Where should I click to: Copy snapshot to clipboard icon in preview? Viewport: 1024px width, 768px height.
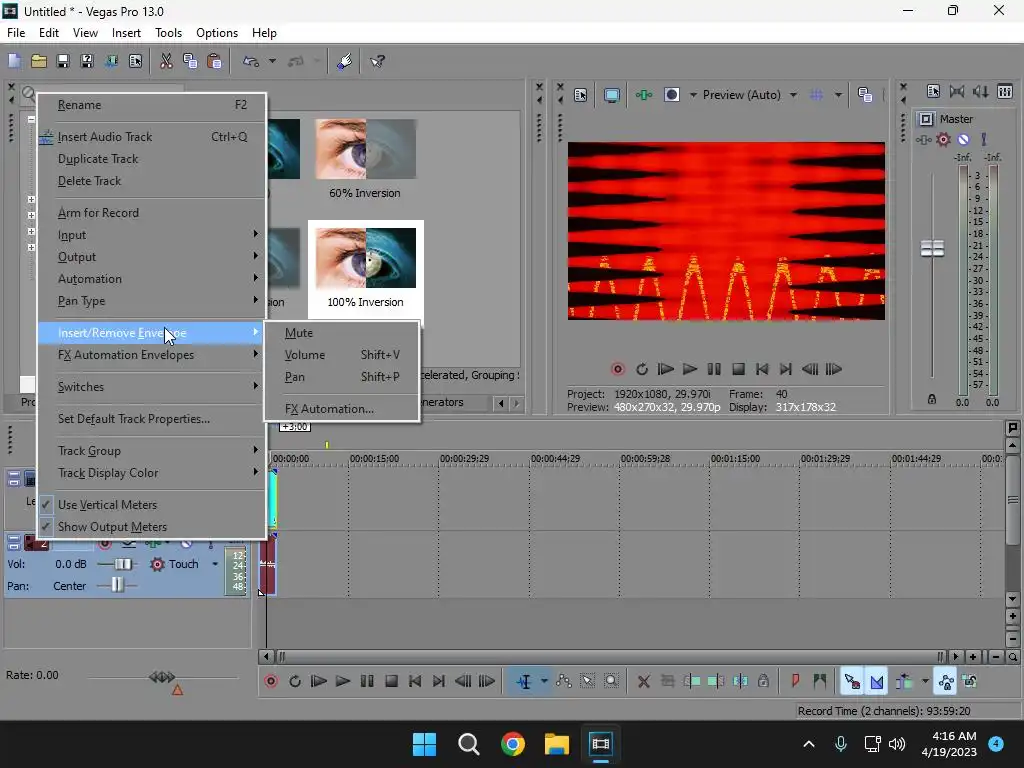click(865, 95)
